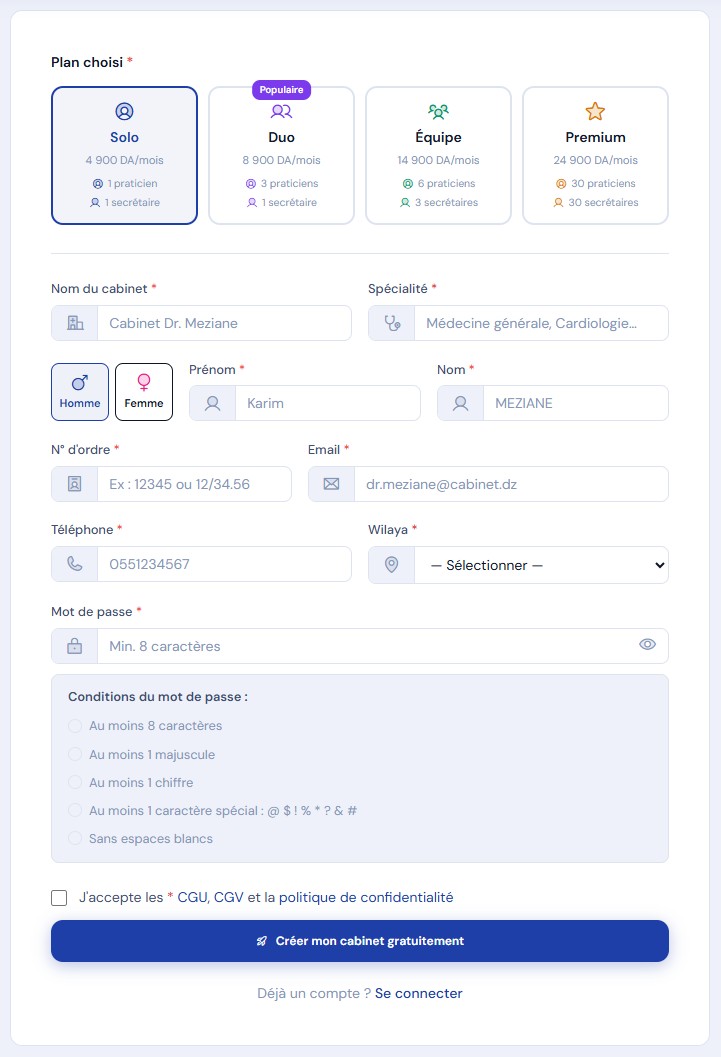Click 'Déjà un compte ?' text
Screen dimensions: 721x1057
pyautogui.click(x=313, y=993)
